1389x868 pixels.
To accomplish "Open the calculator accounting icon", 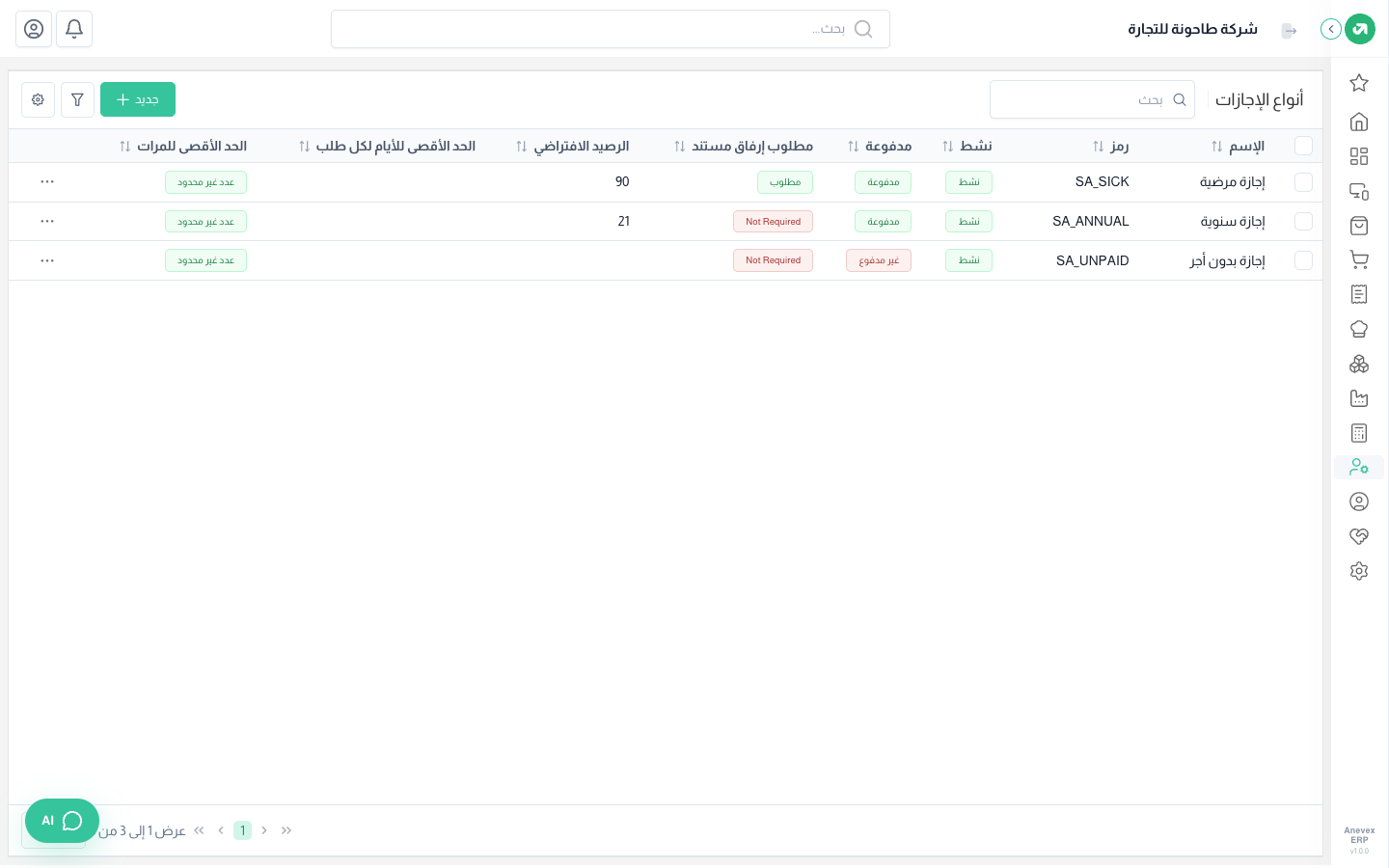I will [1359, 433].
